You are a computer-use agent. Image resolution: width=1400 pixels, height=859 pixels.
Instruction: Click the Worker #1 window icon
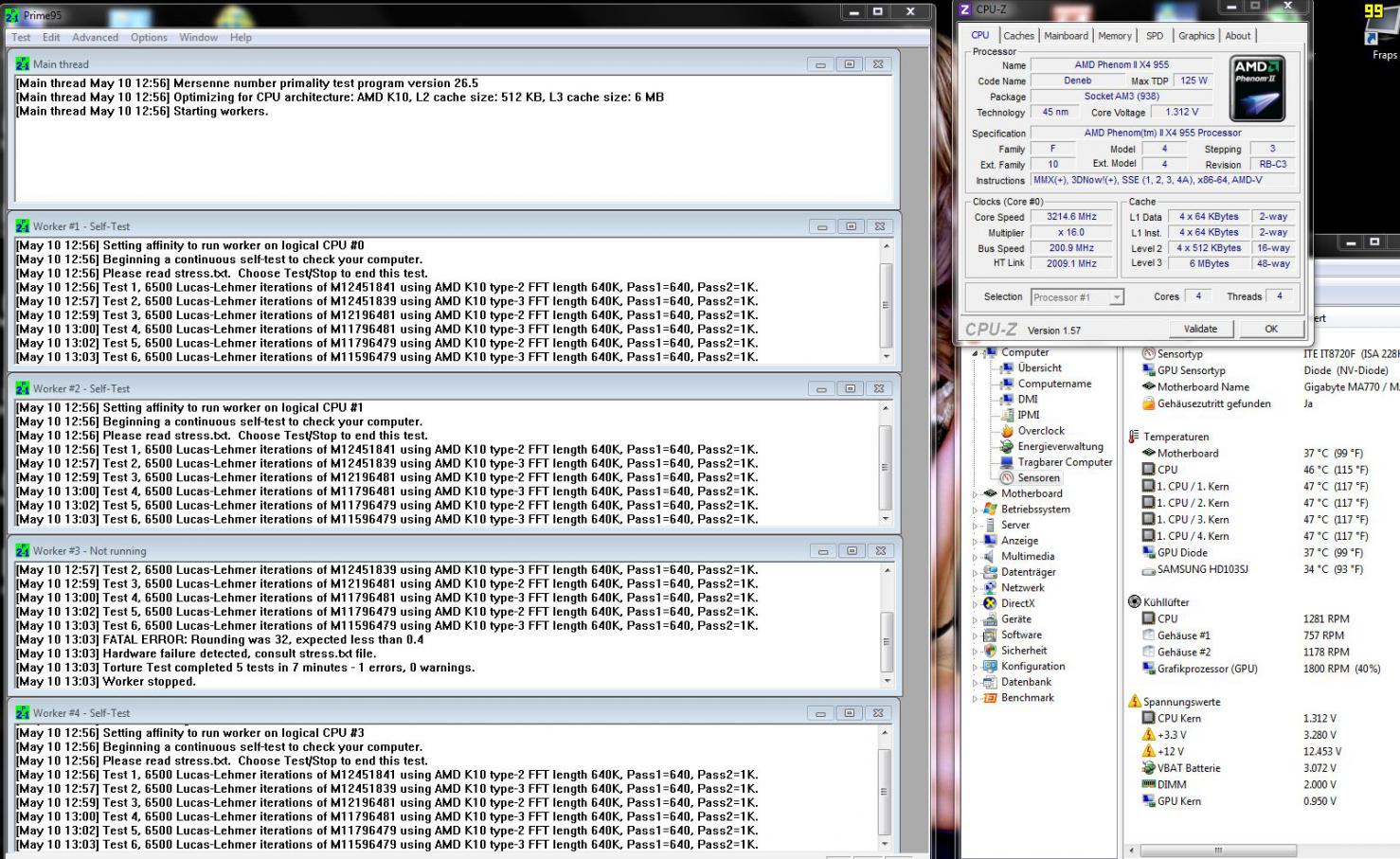(x=23, y=226)
